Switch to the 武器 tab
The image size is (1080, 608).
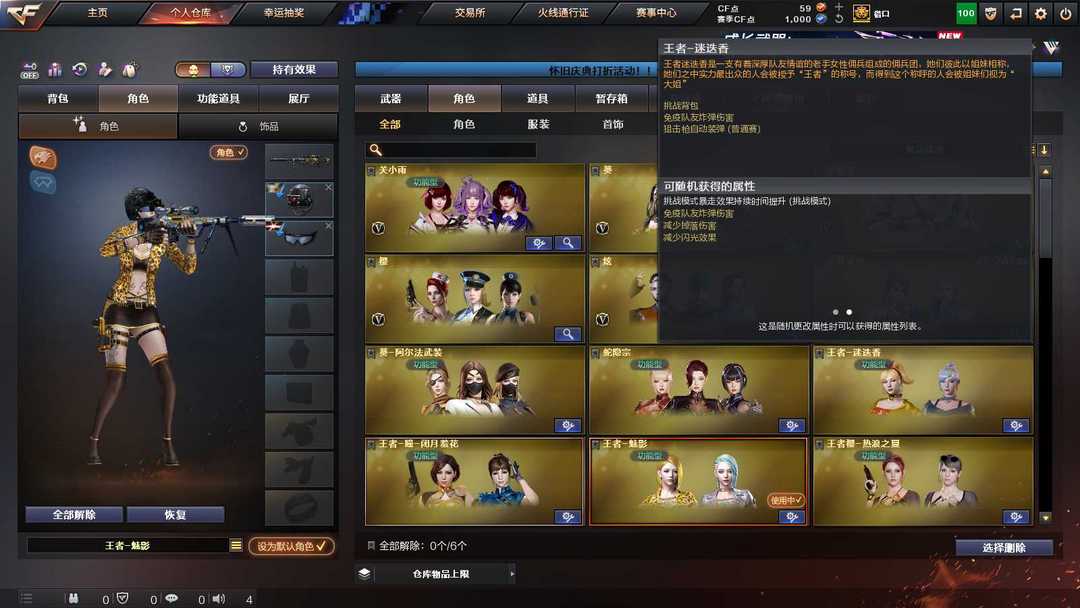(391, 98)
